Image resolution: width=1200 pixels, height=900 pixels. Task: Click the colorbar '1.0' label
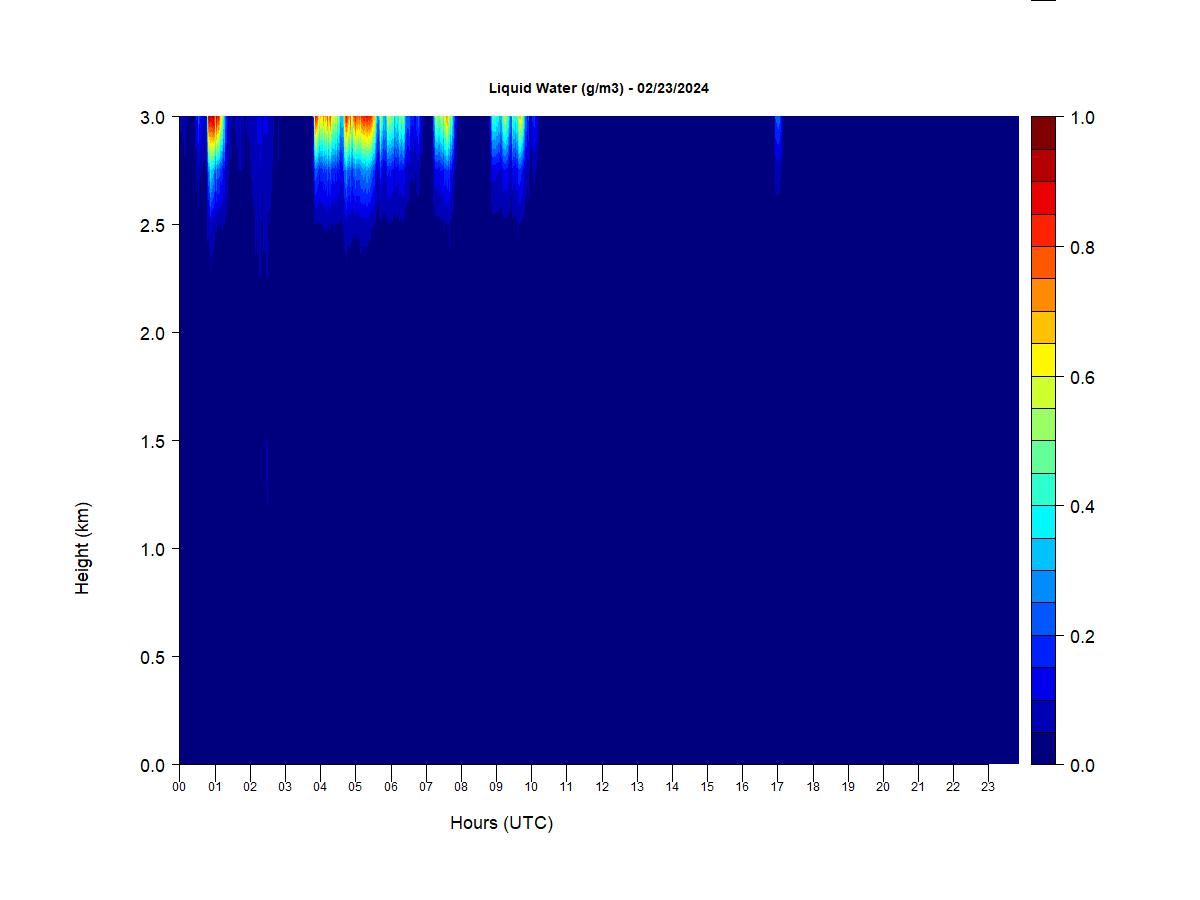click(1082, 118)
